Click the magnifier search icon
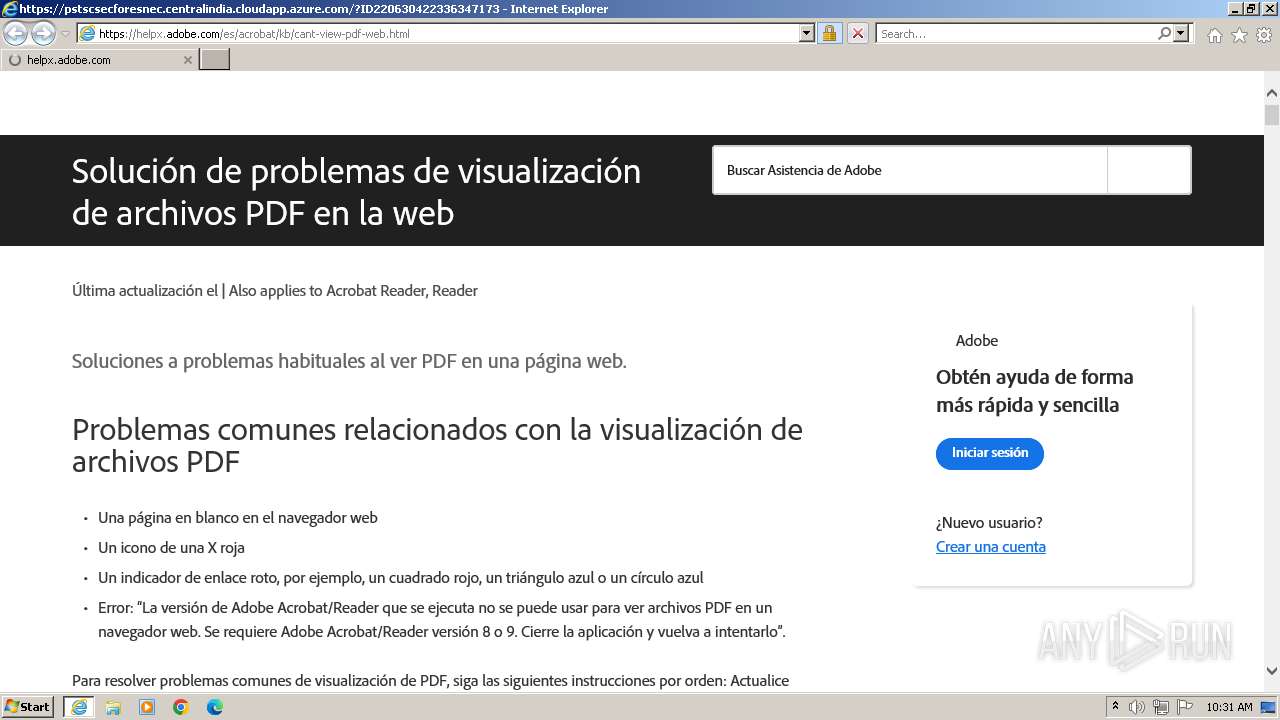The width and height of the screenshot is (1280, 720). (x=1164, y=33)
